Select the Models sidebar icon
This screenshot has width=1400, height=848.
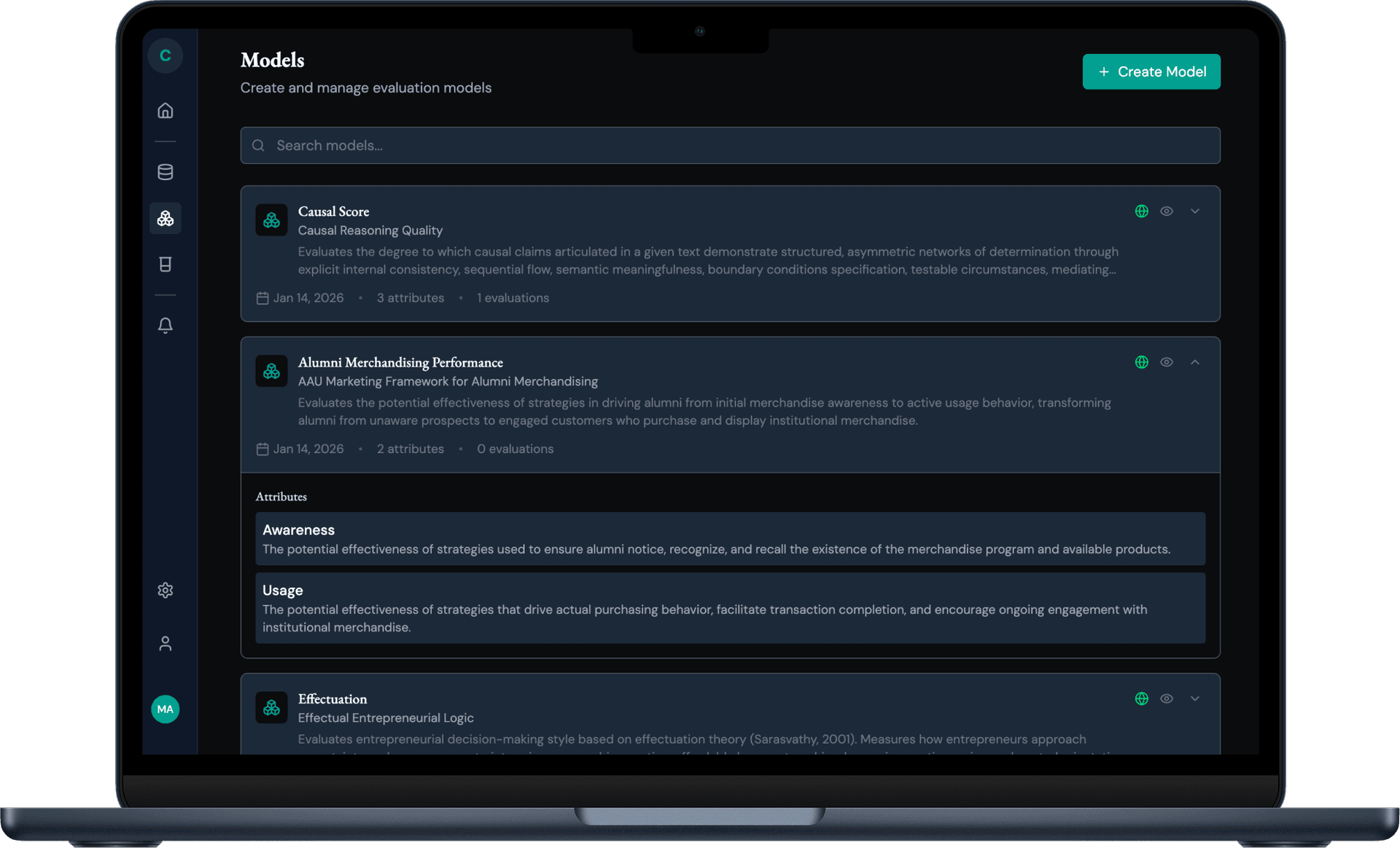(165, 218)
